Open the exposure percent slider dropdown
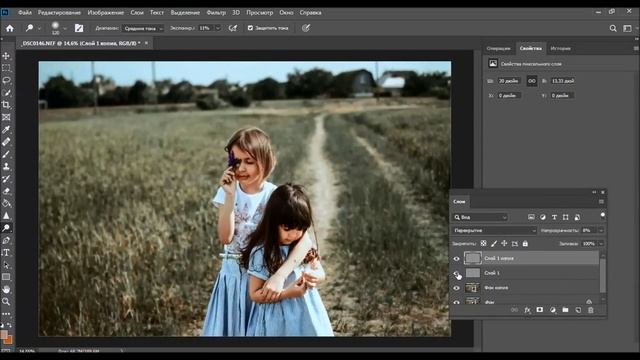 click(x=218, y=28)
